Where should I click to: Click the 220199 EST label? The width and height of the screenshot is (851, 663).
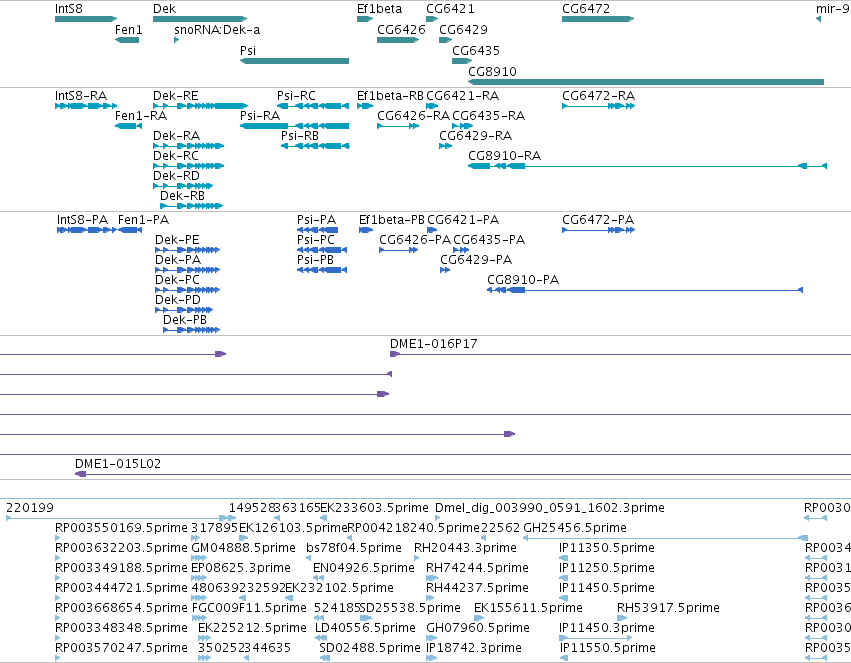pyautogui.click(x=30, y=508)
